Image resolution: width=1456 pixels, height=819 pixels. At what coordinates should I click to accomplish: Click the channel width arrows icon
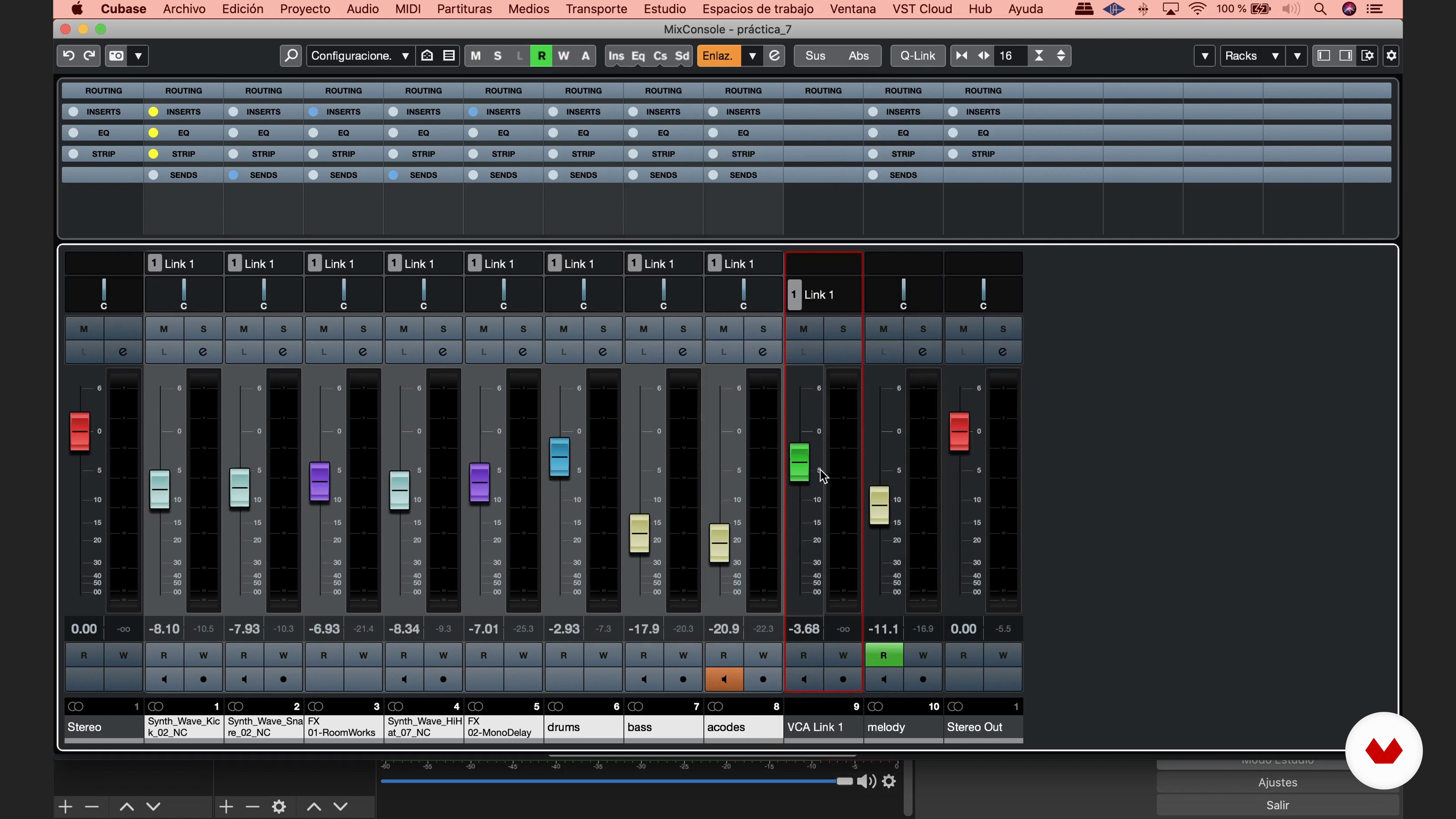click(984, 55)
